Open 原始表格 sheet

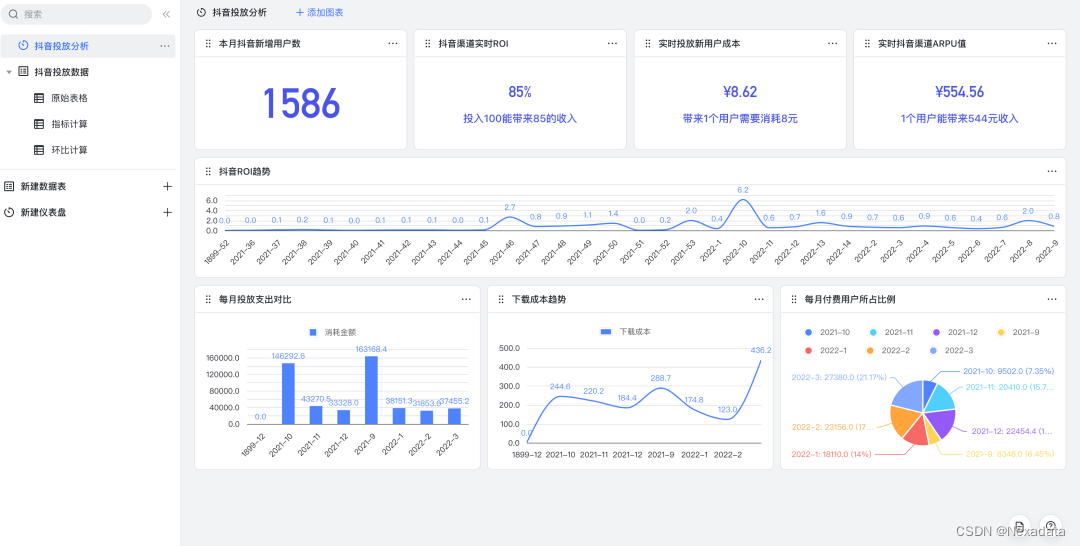click(x=69, y=98)
